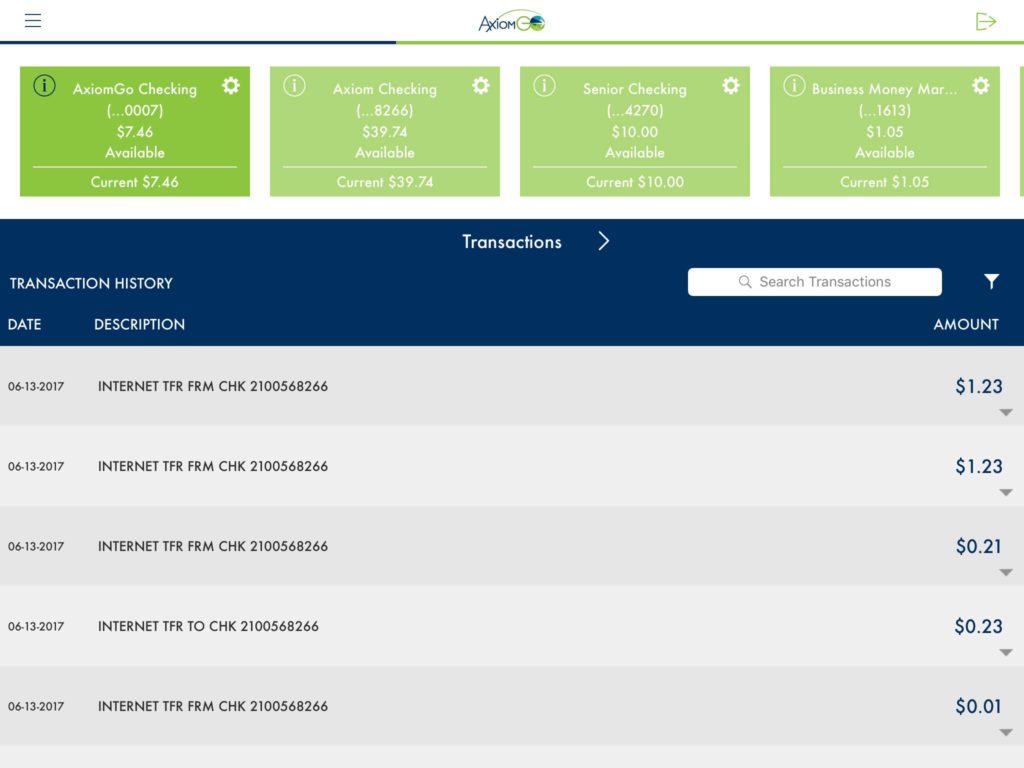Click the $0.01 amount value
Image resolution: width=1024 pixels, height=768 pixels.
(x=978, y=706)
